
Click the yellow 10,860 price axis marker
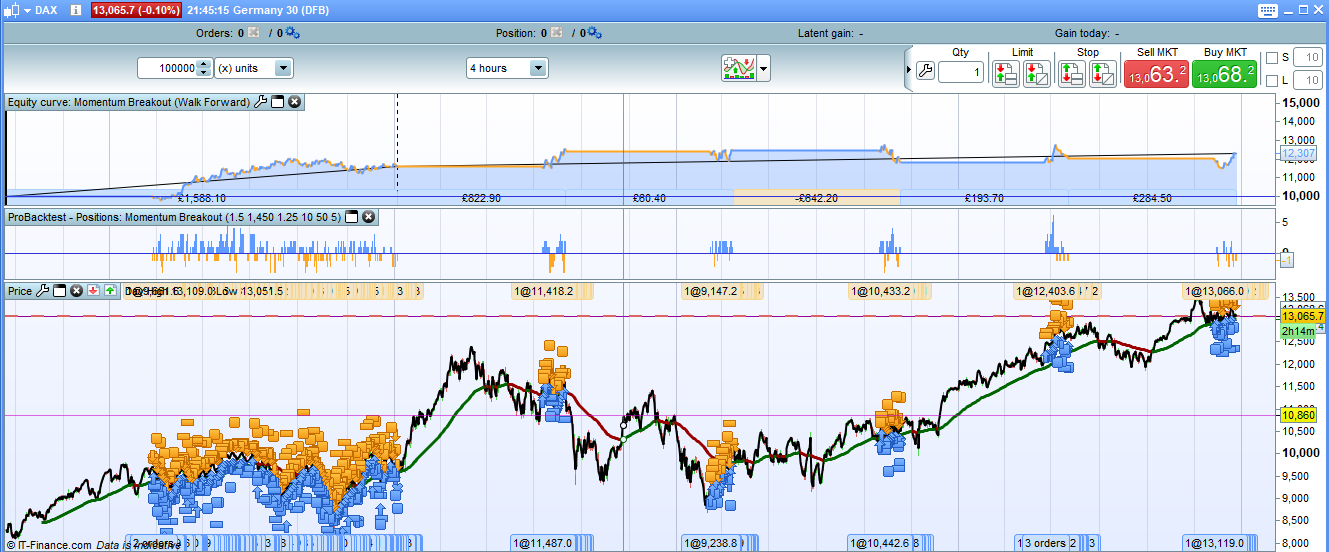pyautogui.click(x=1300, y=414)
